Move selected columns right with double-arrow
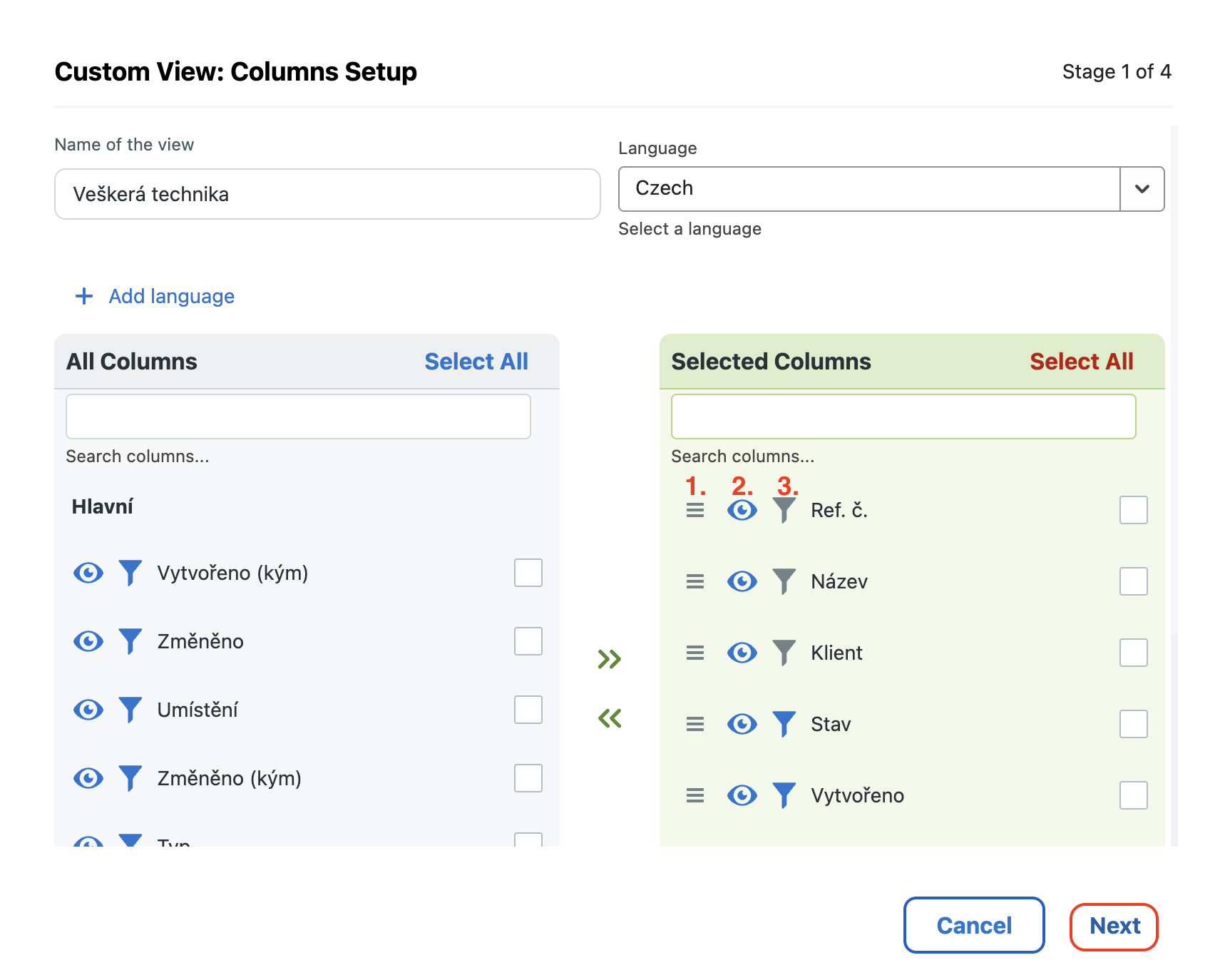This screenshot has height=980, width=1225. (x=610, y=659)
